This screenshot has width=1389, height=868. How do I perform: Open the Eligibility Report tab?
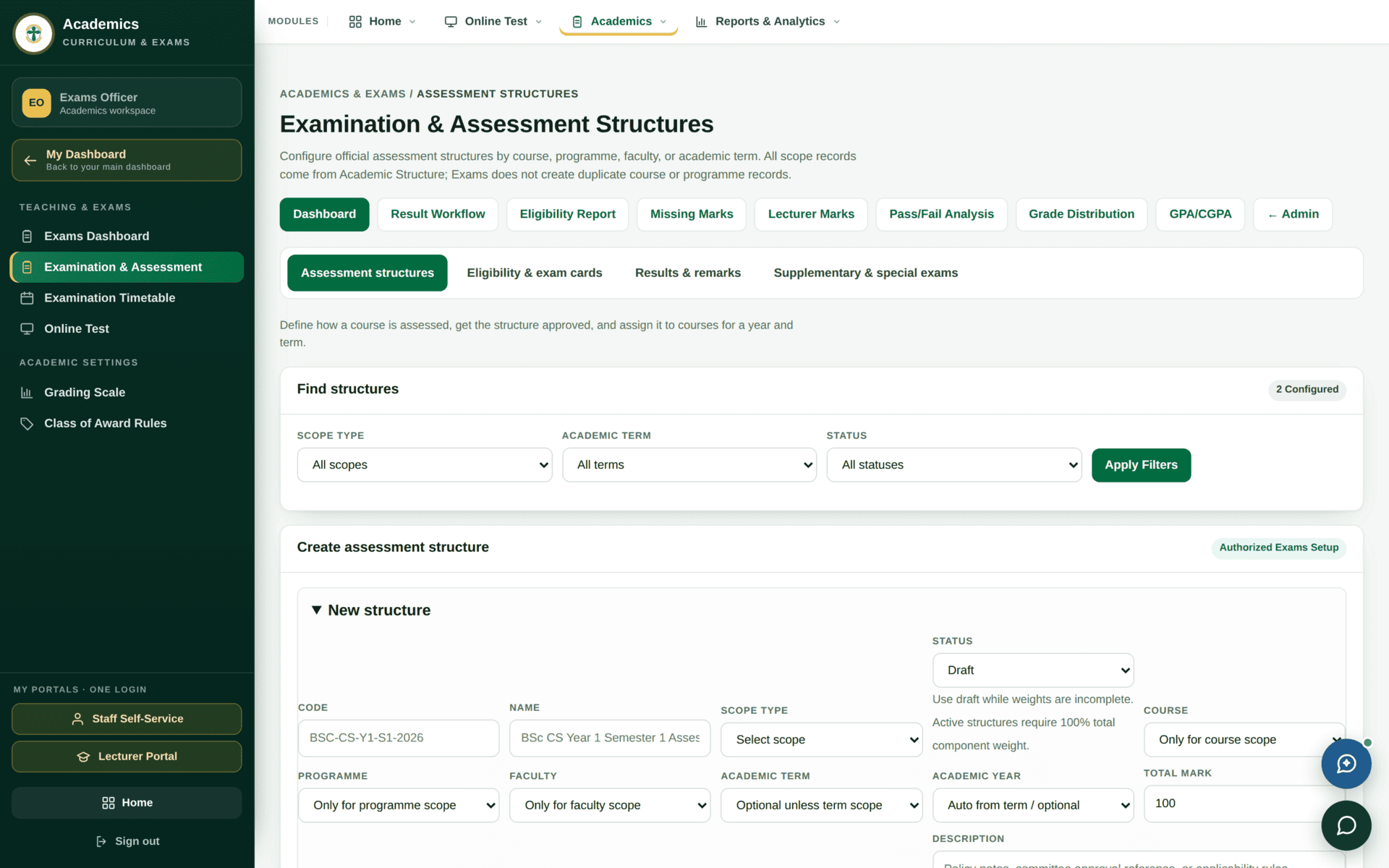[x=567, y=215]
